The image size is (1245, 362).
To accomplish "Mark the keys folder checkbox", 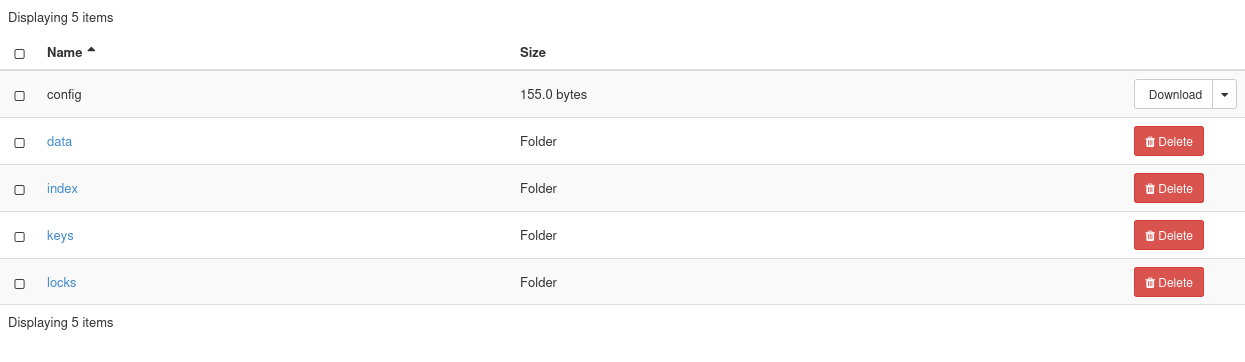I will [x=19, y=236].
